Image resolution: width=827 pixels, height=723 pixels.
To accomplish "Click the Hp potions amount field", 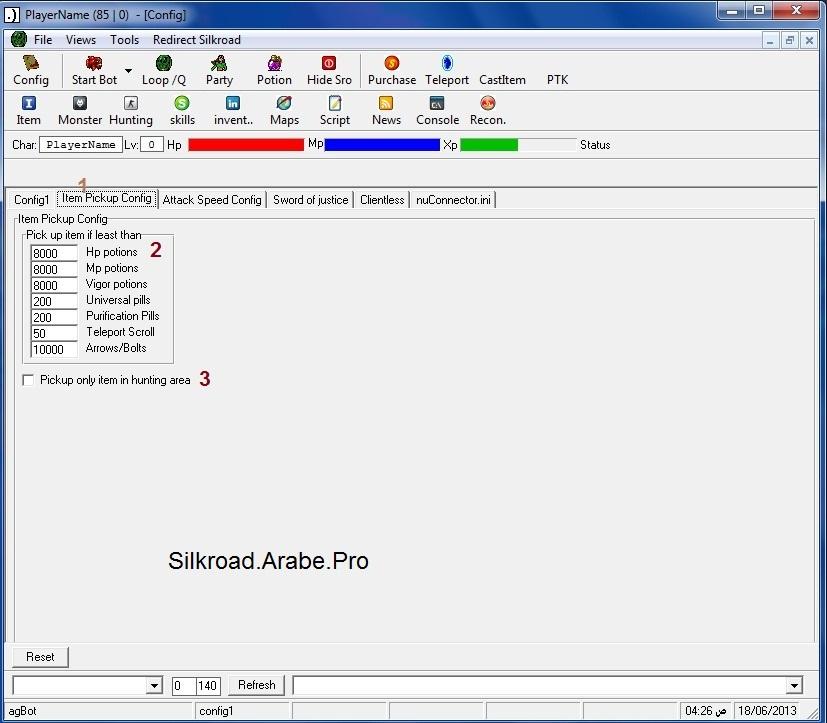I will [54, 253].
